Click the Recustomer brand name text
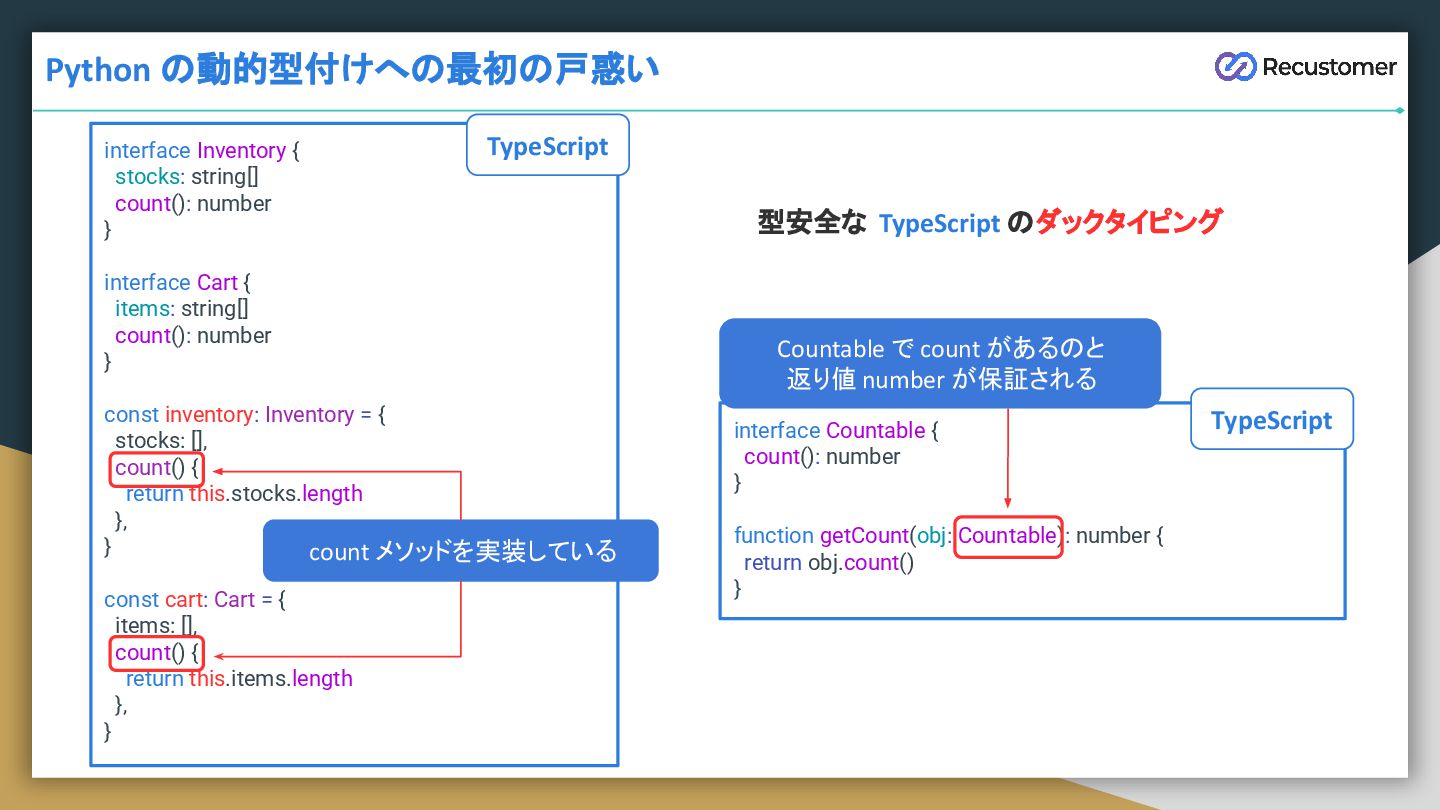 click(x=1329, y=67)
